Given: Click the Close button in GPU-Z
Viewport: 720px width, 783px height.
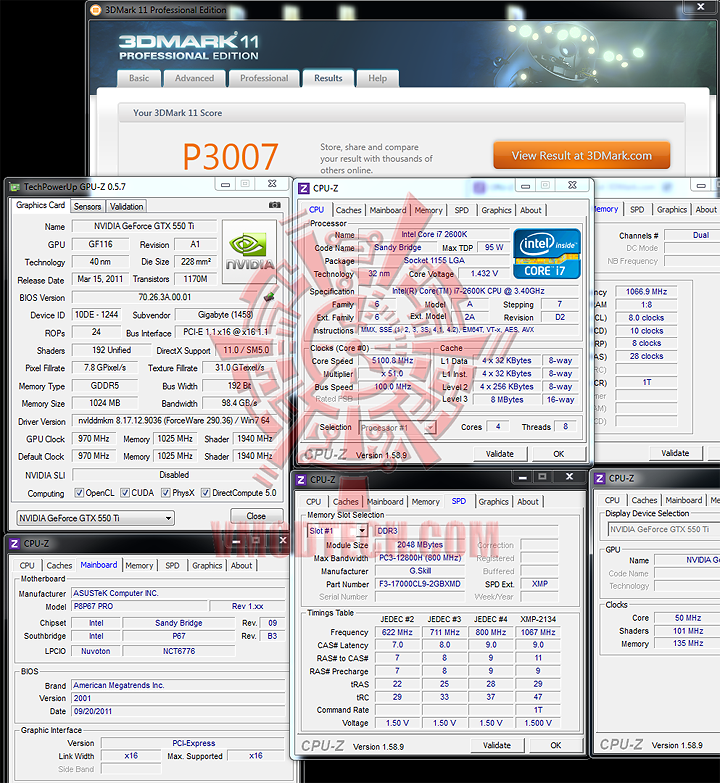Looking at the screenshot, I should click(256, 516).
